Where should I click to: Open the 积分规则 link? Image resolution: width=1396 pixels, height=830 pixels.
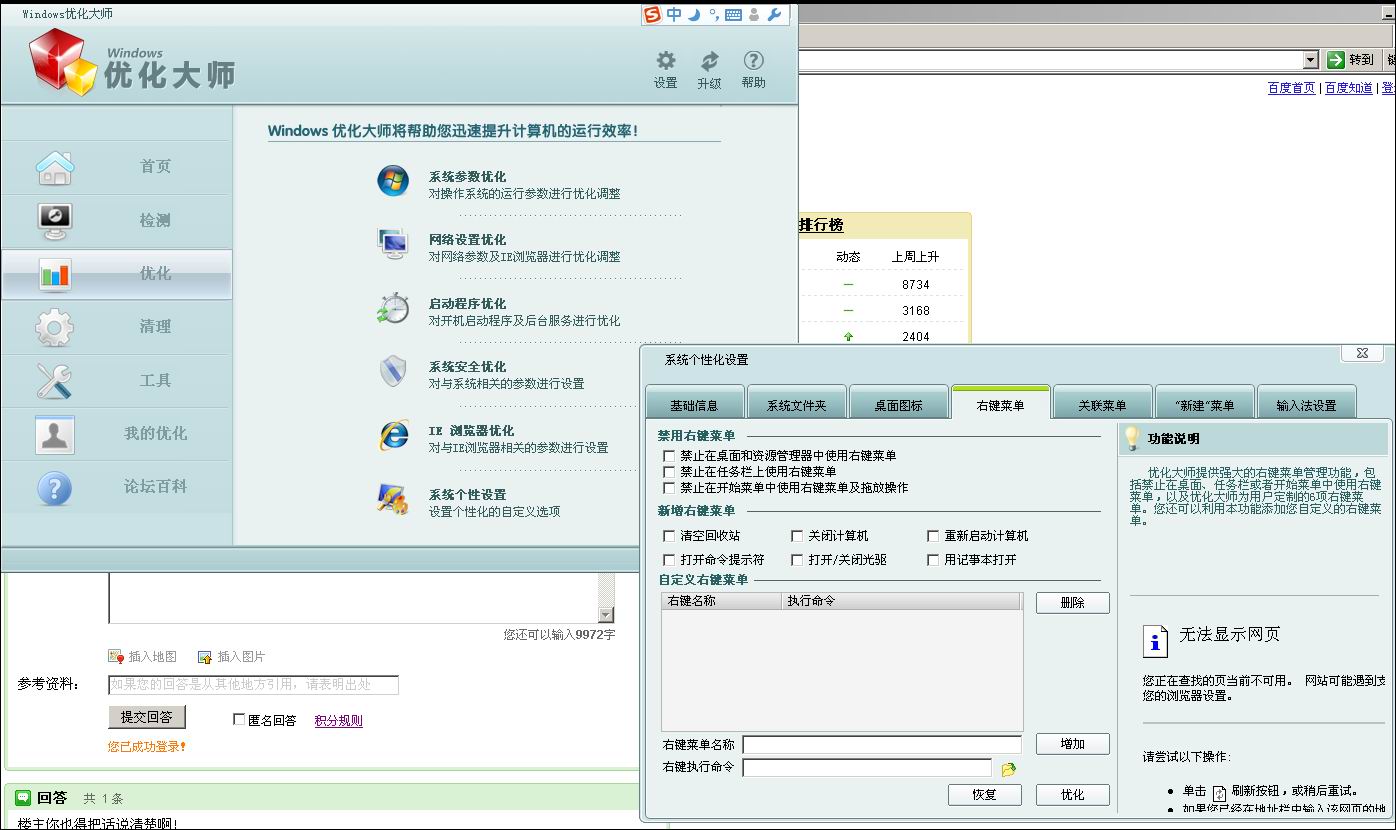pos(338,720)
